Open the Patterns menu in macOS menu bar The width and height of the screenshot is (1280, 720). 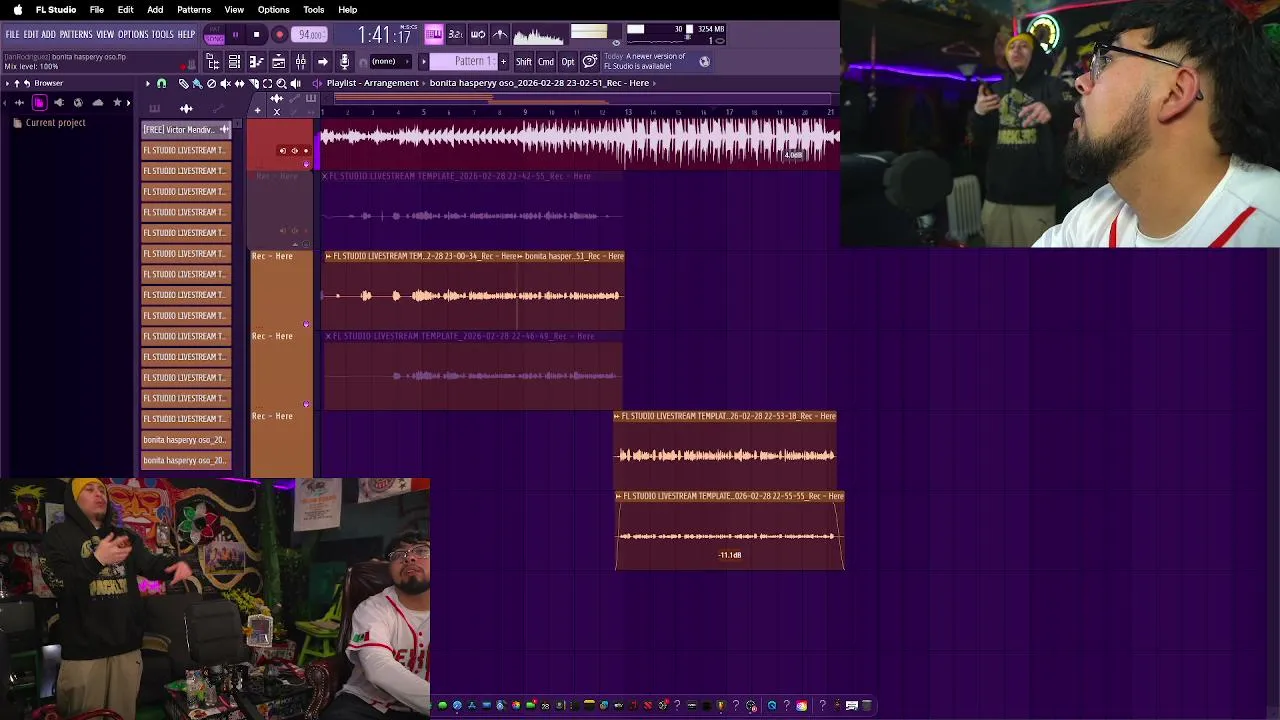[x=194, y=10]
